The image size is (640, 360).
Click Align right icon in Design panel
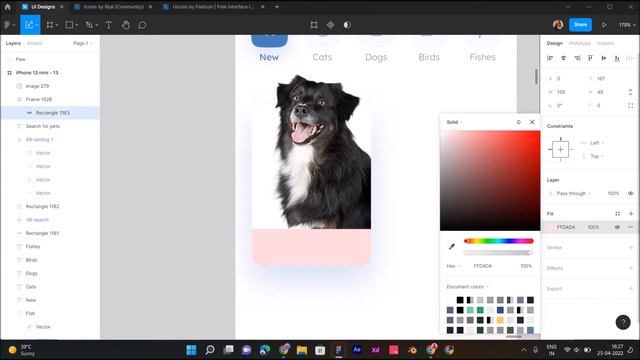tap(577, 58)
